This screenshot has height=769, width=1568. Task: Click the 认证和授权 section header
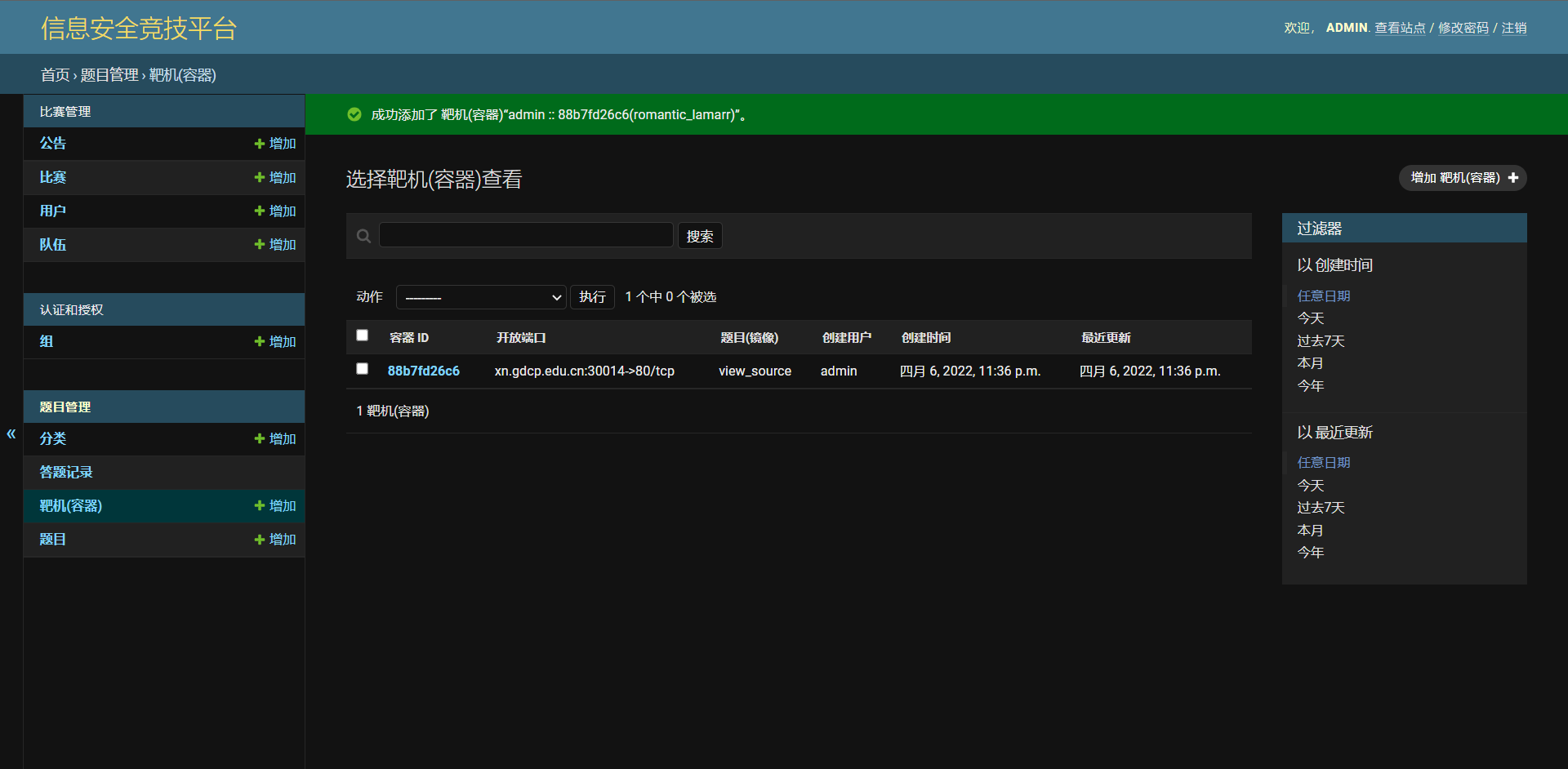[72, 310]
